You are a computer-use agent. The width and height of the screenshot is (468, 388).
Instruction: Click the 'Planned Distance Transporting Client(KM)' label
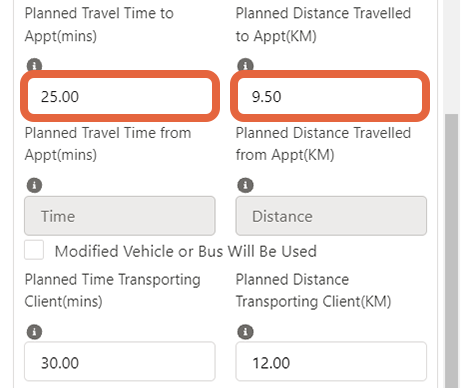click(x=313, y=290)
